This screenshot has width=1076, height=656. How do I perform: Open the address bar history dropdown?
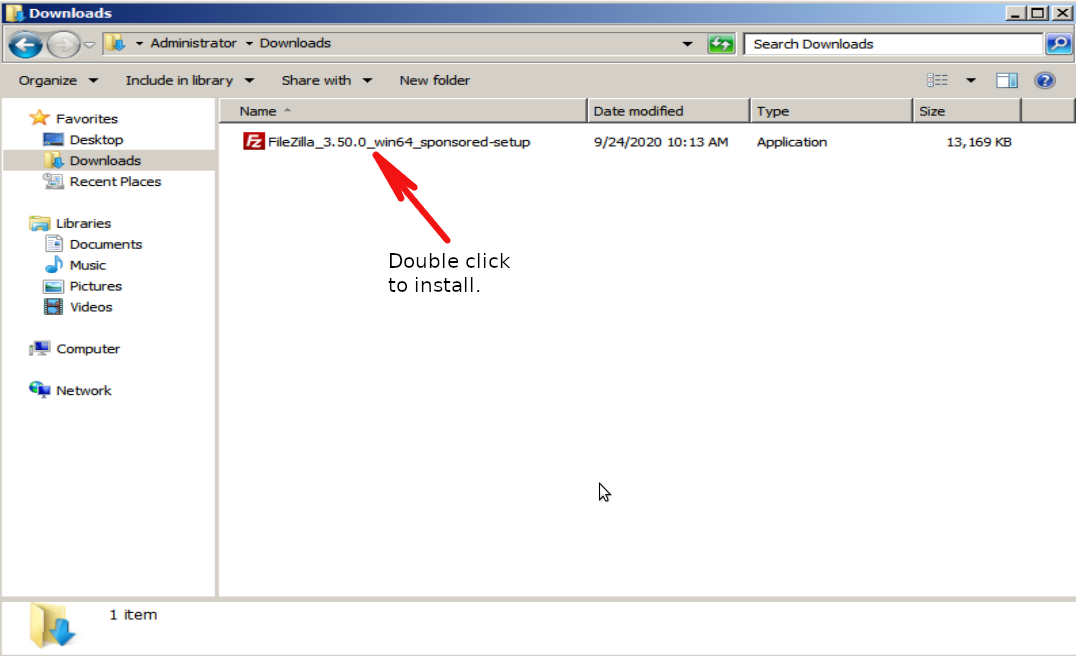[687, 44]
